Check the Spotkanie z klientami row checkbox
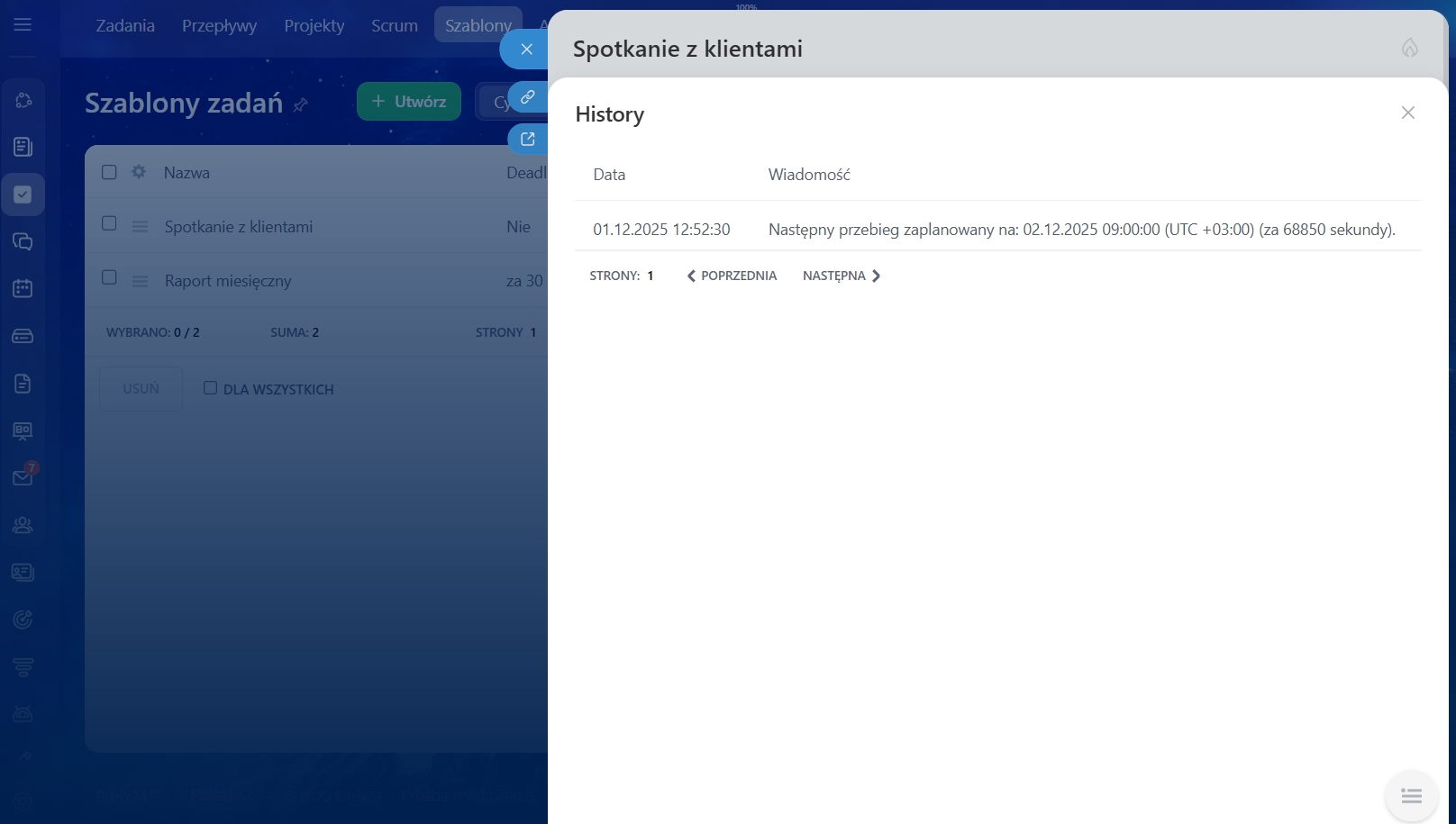This screenshot has width=1456, height=824. [109, 223]
